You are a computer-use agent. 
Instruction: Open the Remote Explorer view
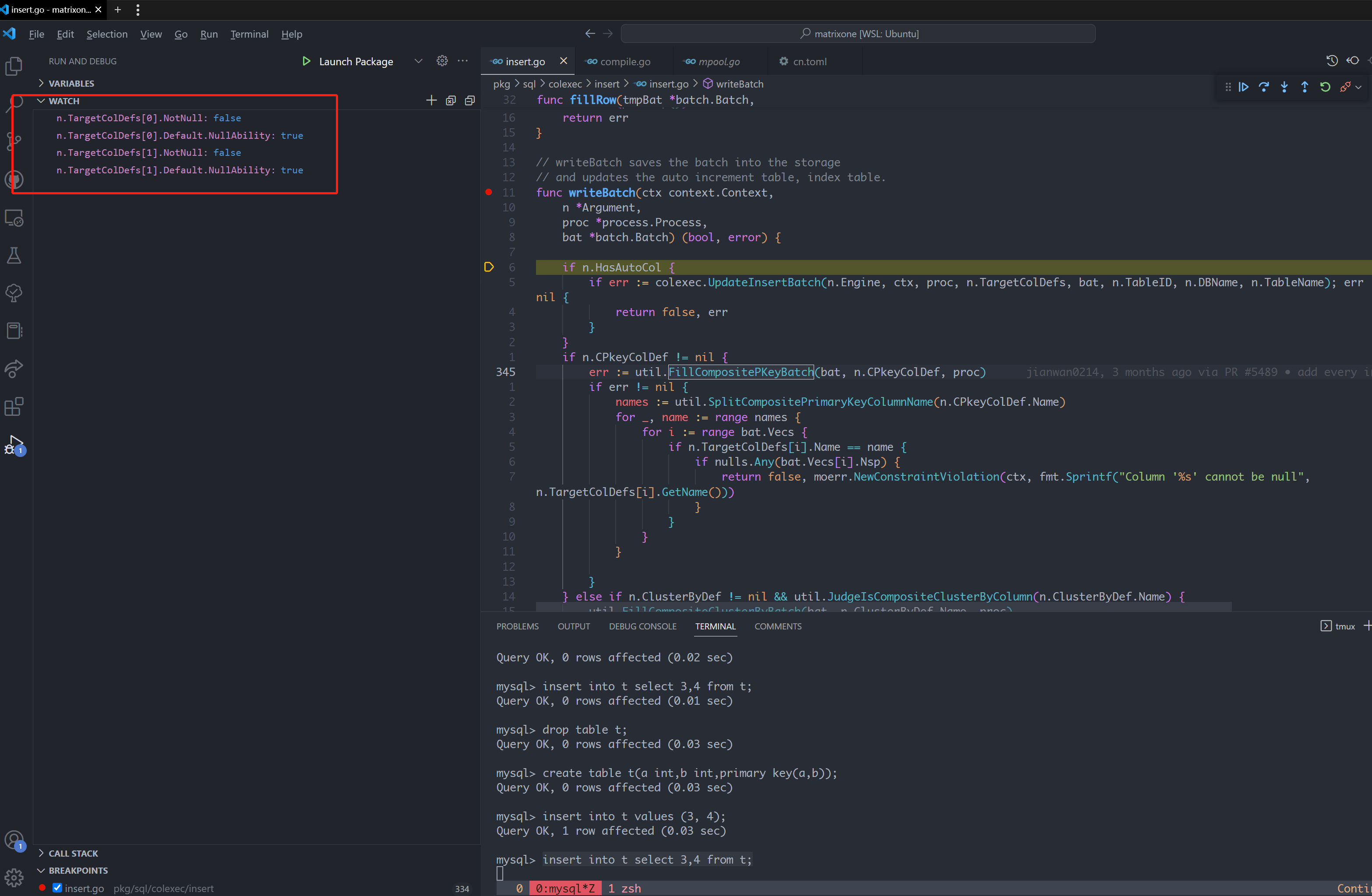pos(14,218)
